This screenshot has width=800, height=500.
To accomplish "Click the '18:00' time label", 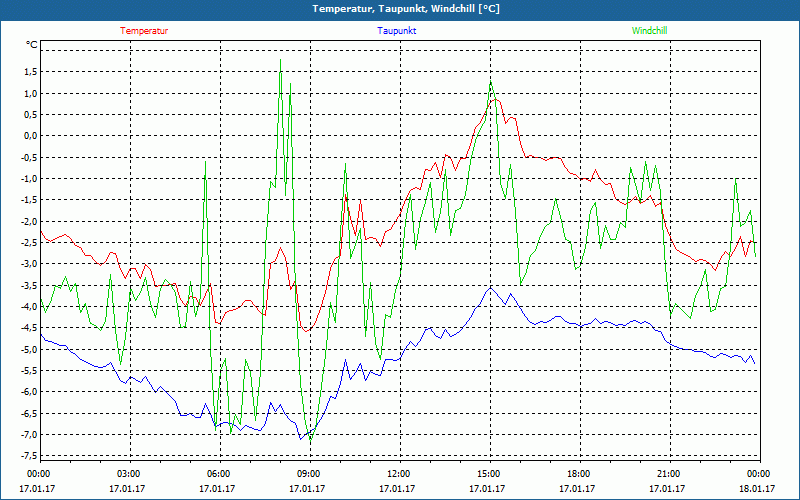I will pos(578,474).
